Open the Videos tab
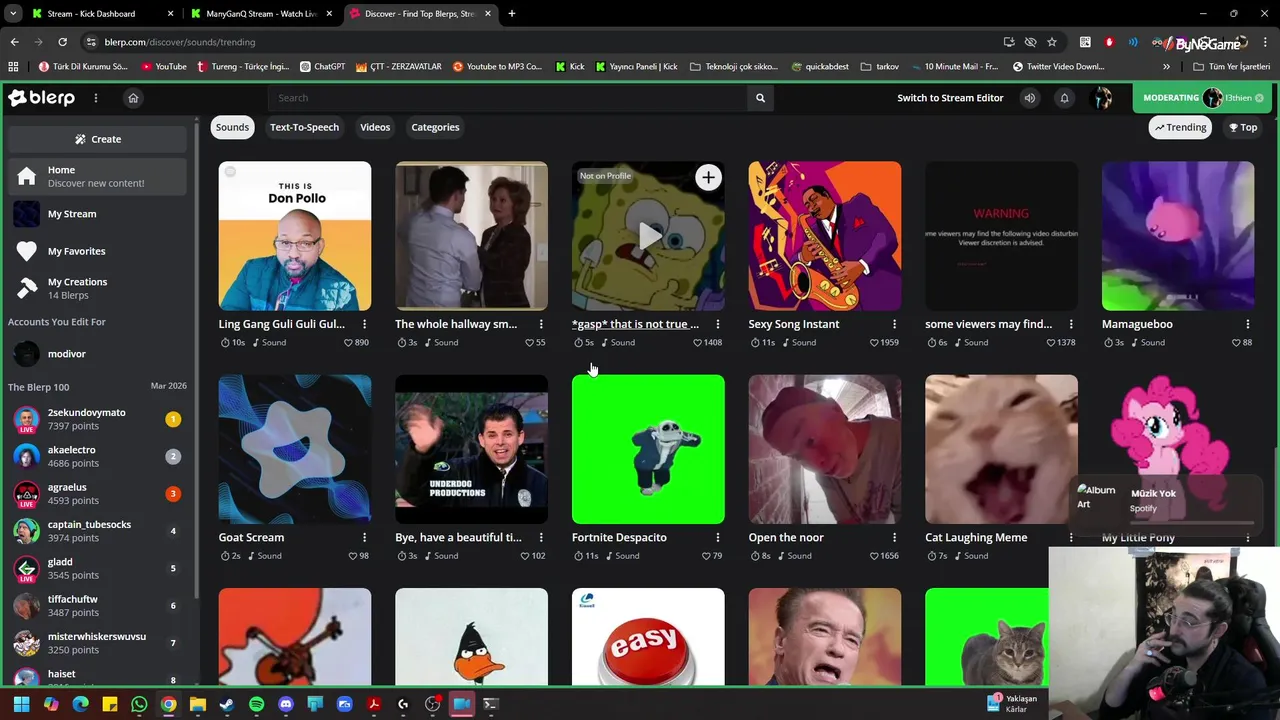Viewport: 1280px width, 720px height. click(375, 127)
